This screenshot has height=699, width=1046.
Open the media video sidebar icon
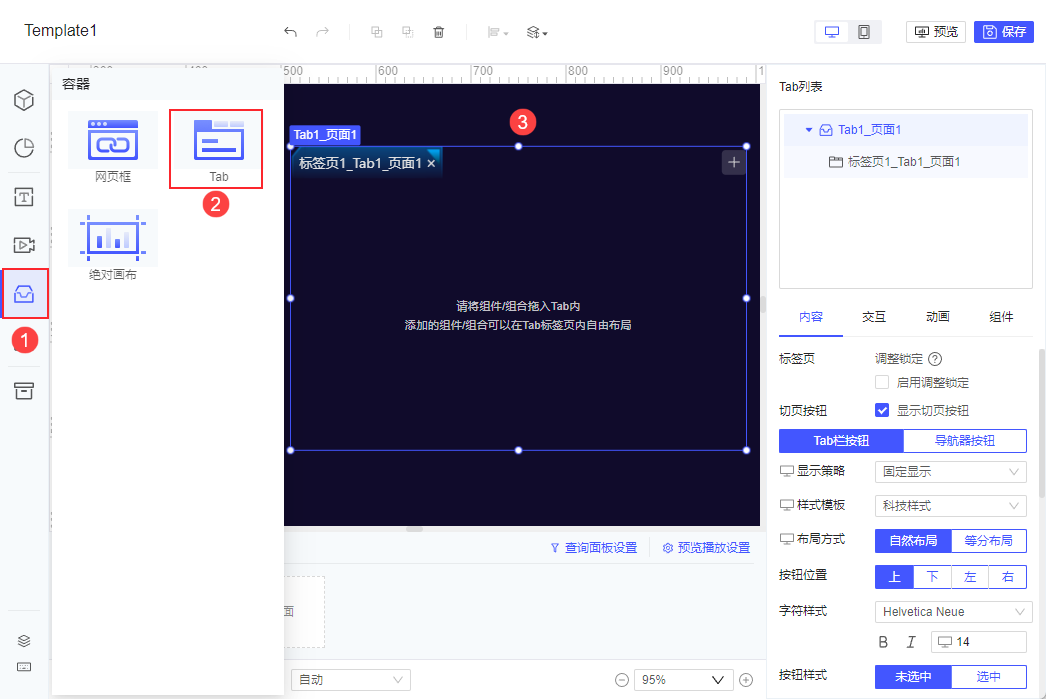24,245
